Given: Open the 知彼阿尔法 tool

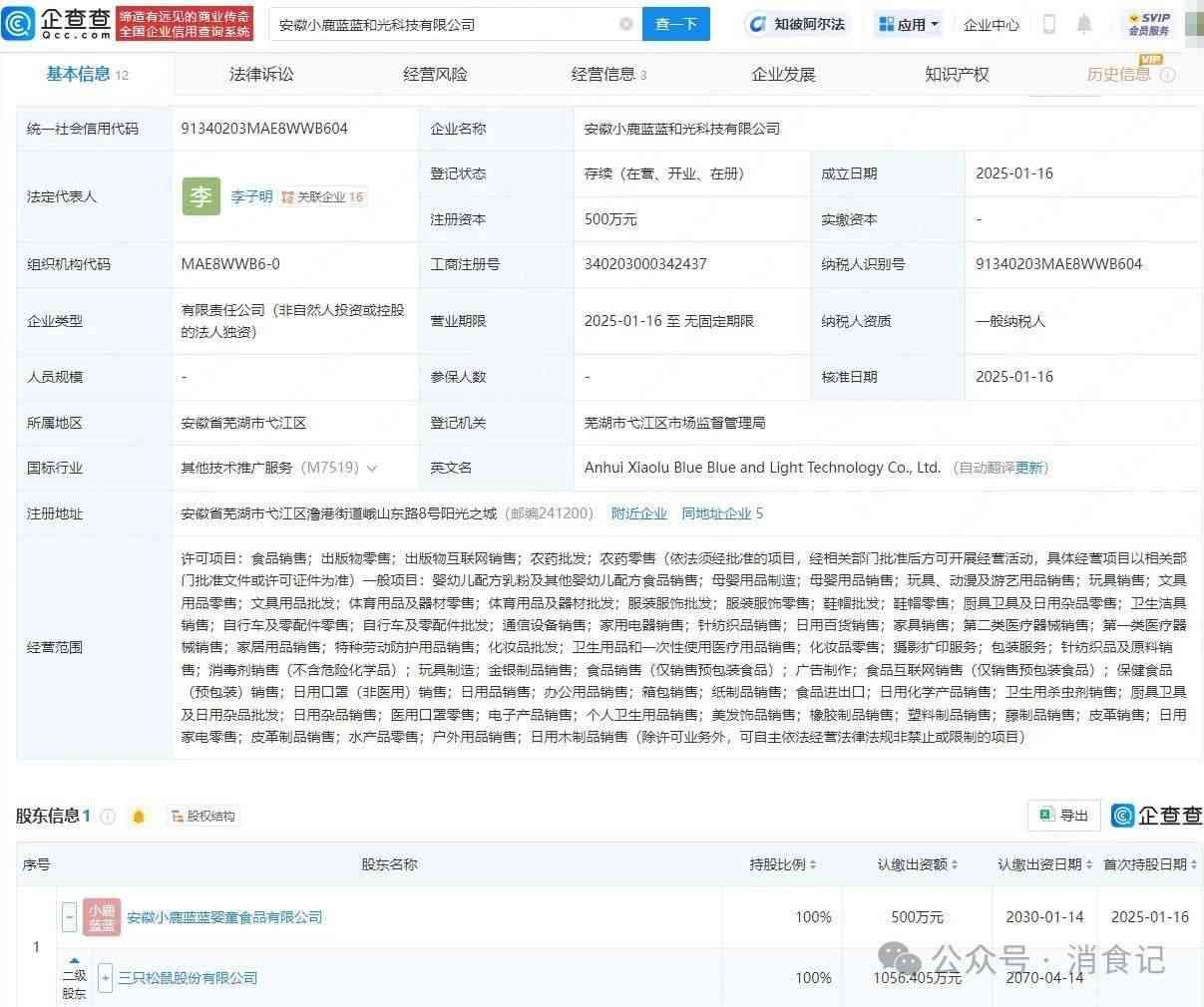Looking at the screenshot, I should click(x=798, y=24).
